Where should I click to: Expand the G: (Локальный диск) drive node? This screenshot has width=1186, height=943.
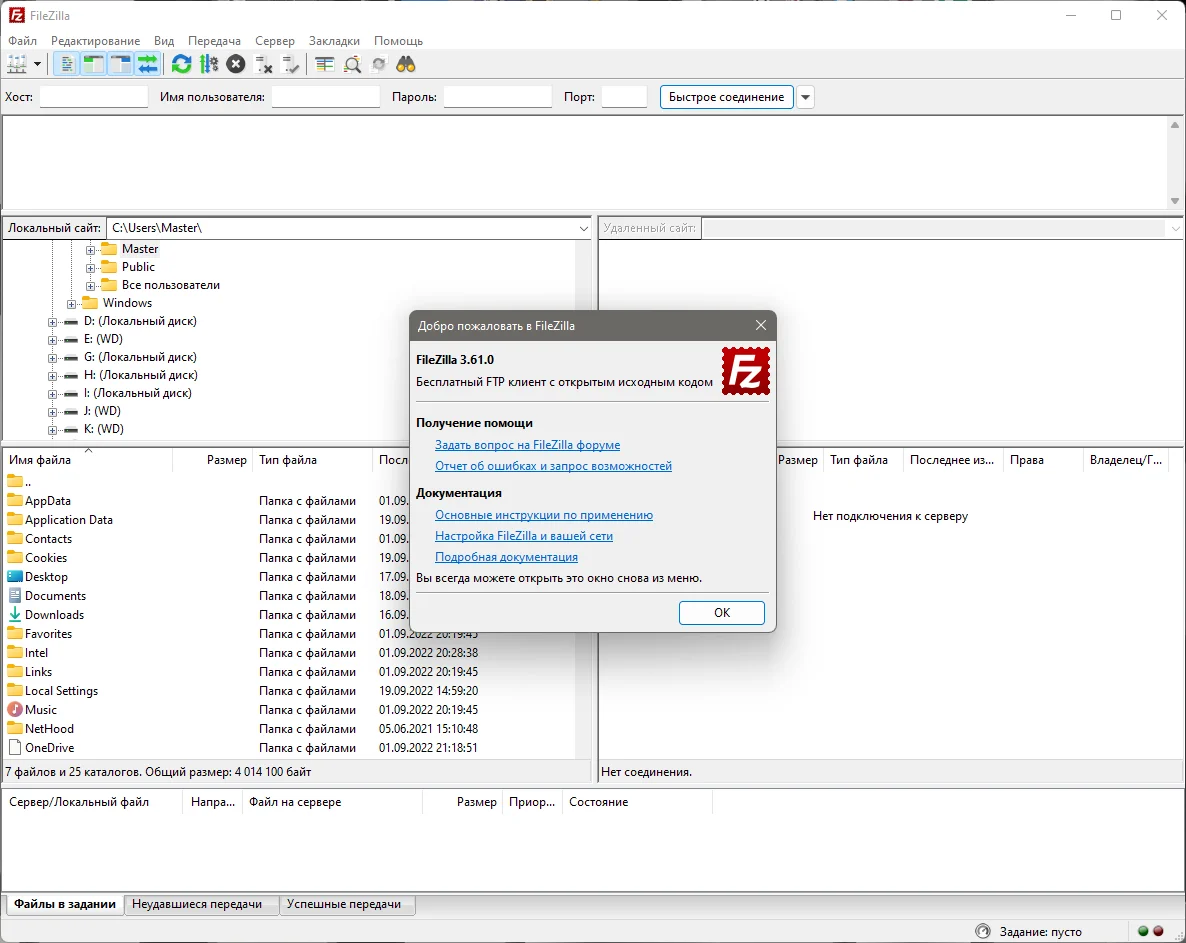(x=52, y=358)
